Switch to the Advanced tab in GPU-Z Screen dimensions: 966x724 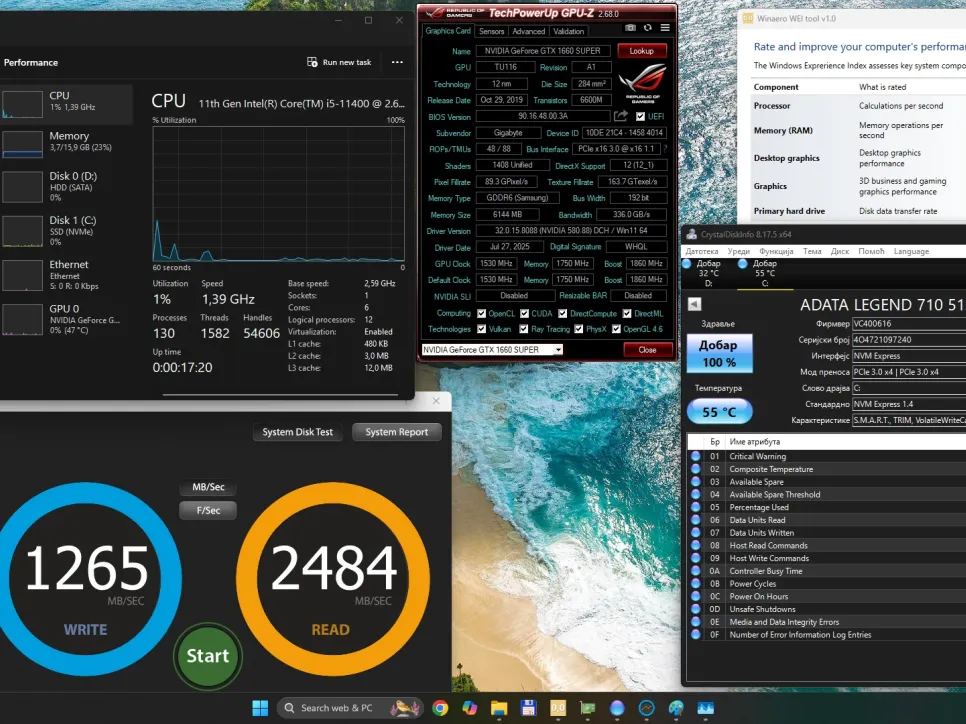[529, 31]
